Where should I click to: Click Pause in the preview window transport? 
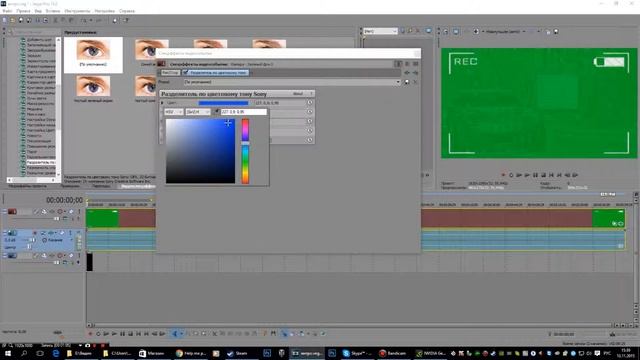[x=536, y=175]
